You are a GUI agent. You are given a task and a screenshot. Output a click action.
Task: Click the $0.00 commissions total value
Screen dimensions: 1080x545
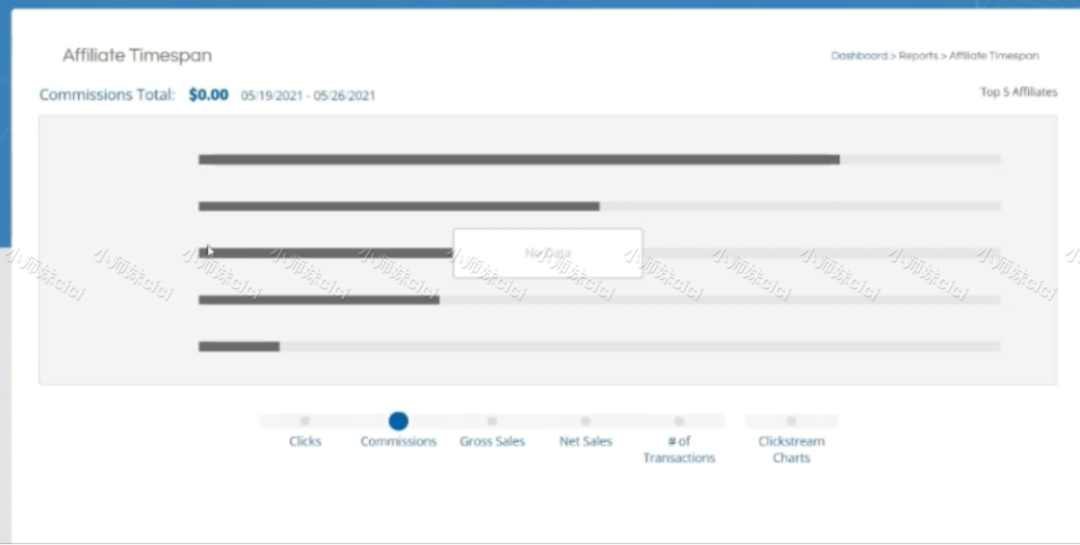[209, 94]
